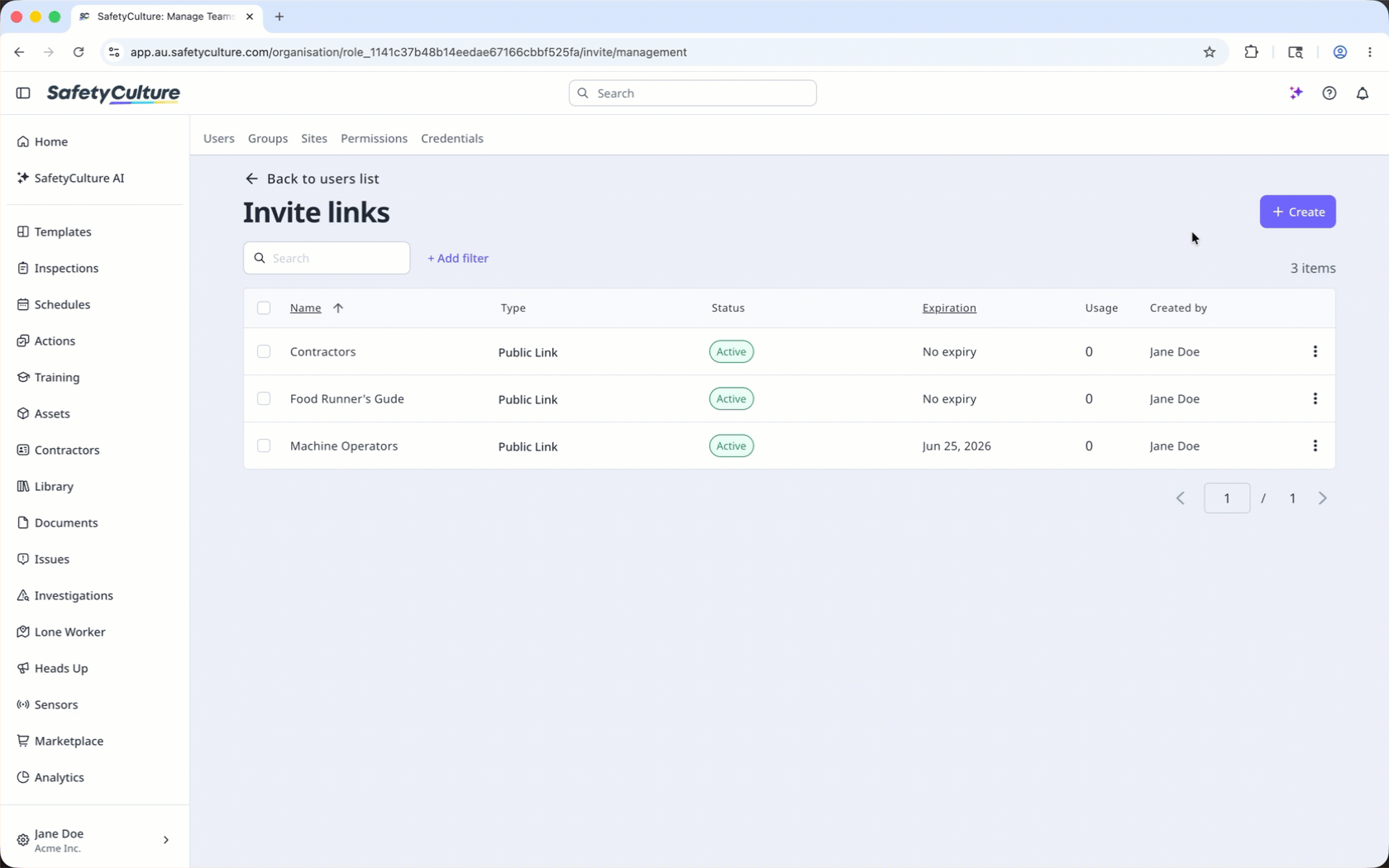Collapse the sidebar panel toggle icon

click(23, 93)
